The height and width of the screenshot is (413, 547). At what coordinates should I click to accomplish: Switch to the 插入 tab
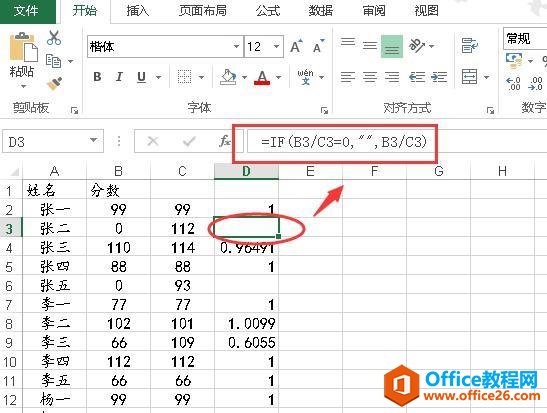[138, 10]
